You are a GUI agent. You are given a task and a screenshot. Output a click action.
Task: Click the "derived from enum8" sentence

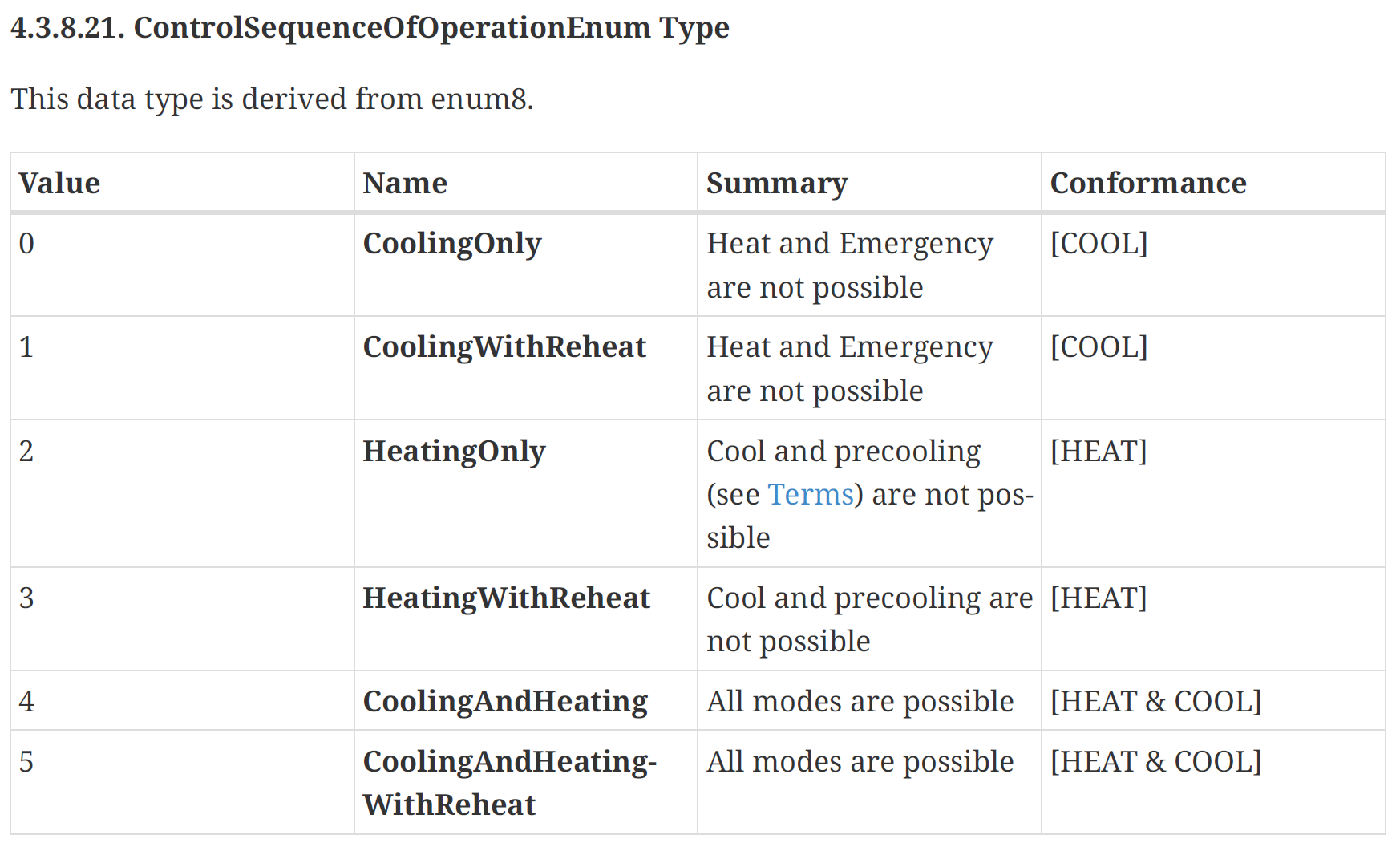(x=272, y=99)
